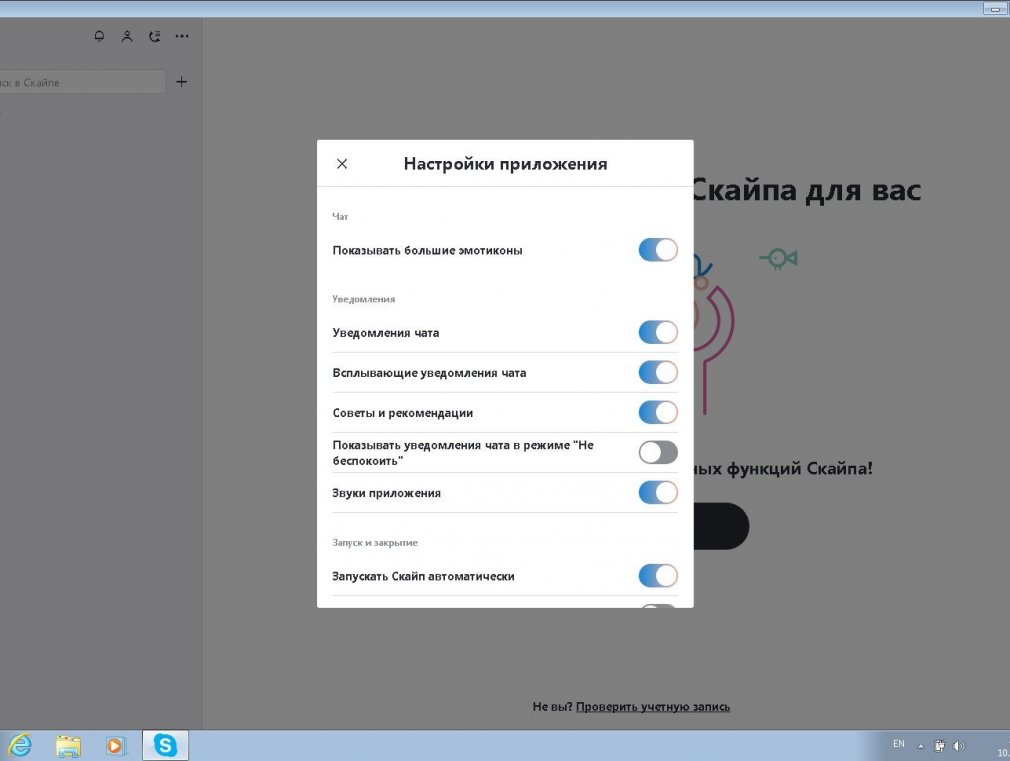This screenshot has width=1010, height=761.
Task: Click the dark rounded button behind the dialog
Action: 721,526
